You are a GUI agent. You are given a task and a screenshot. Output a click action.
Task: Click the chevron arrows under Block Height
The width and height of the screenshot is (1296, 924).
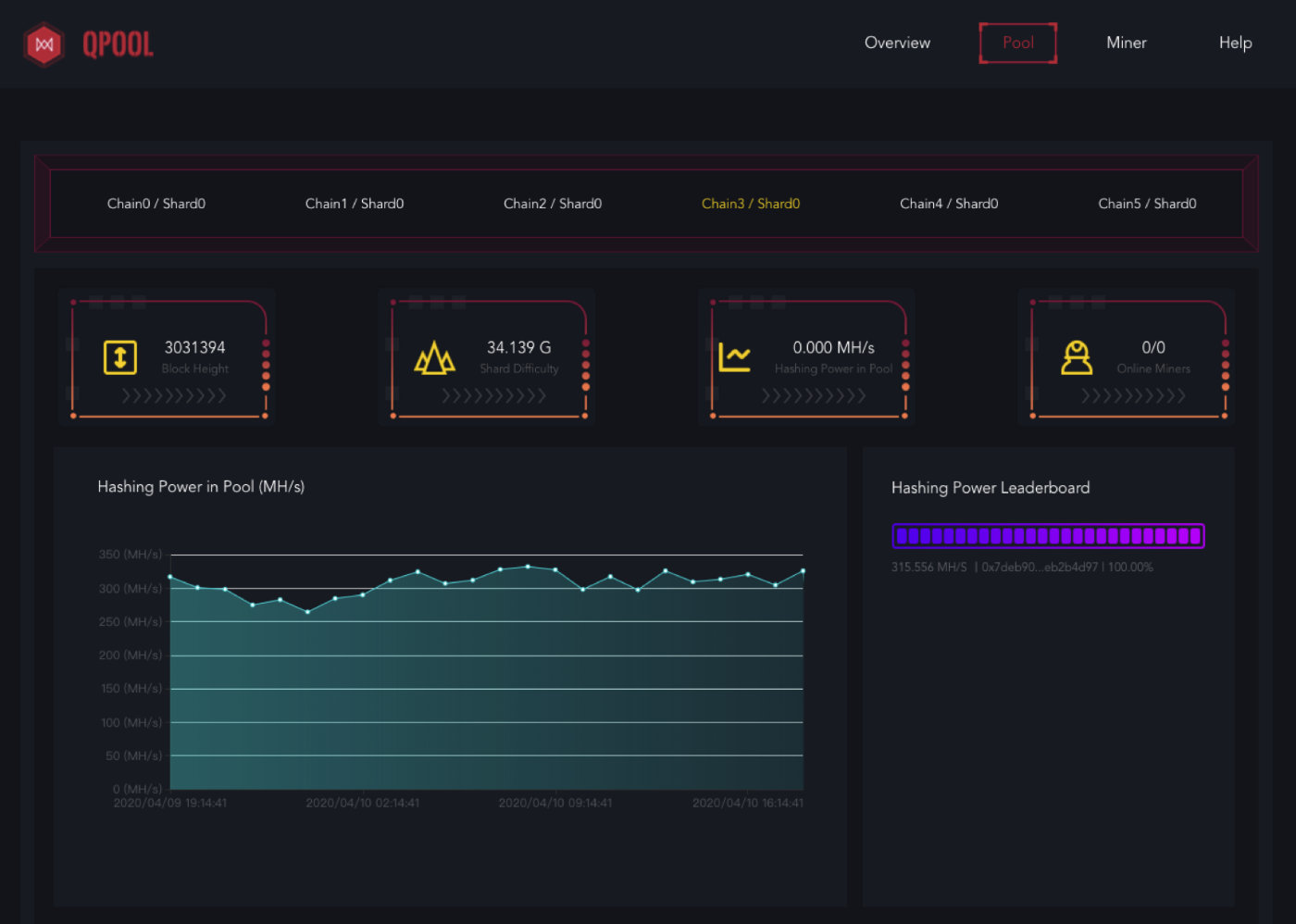174,396
